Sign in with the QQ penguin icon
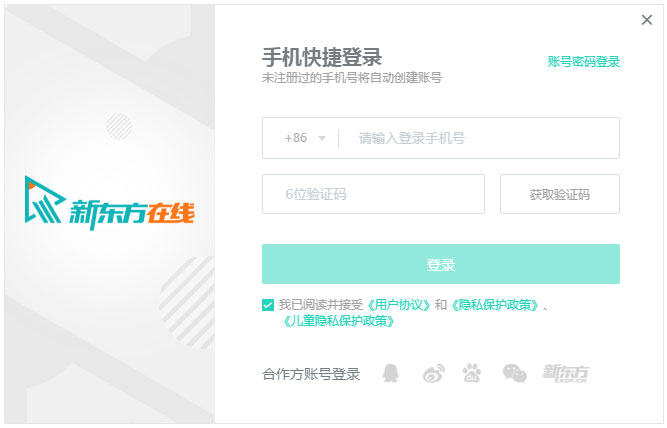The image size is (667, 428). (391, 374)
